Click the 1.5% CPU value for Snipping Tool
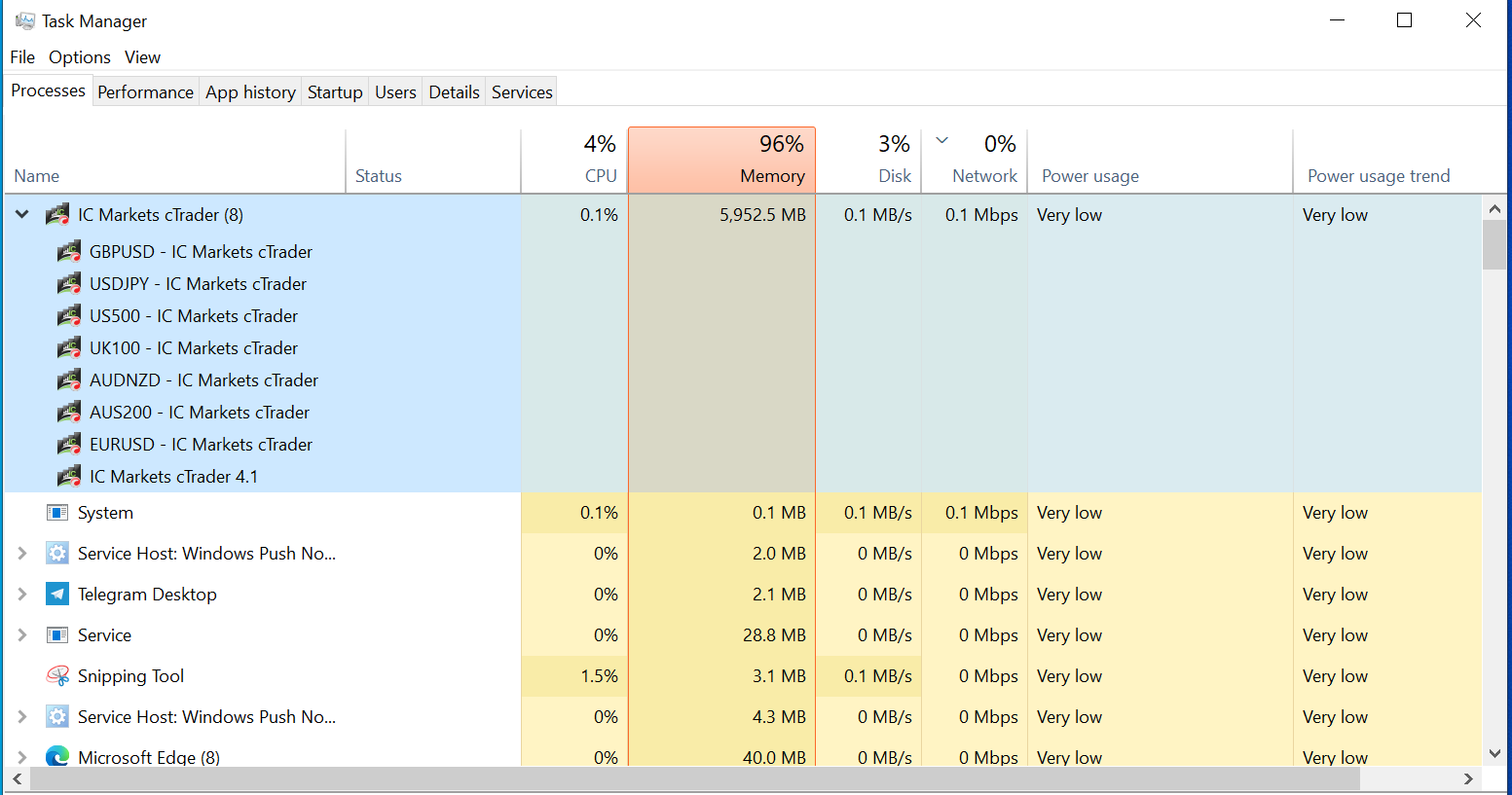1512x795 pixels. tap(599, 676)
